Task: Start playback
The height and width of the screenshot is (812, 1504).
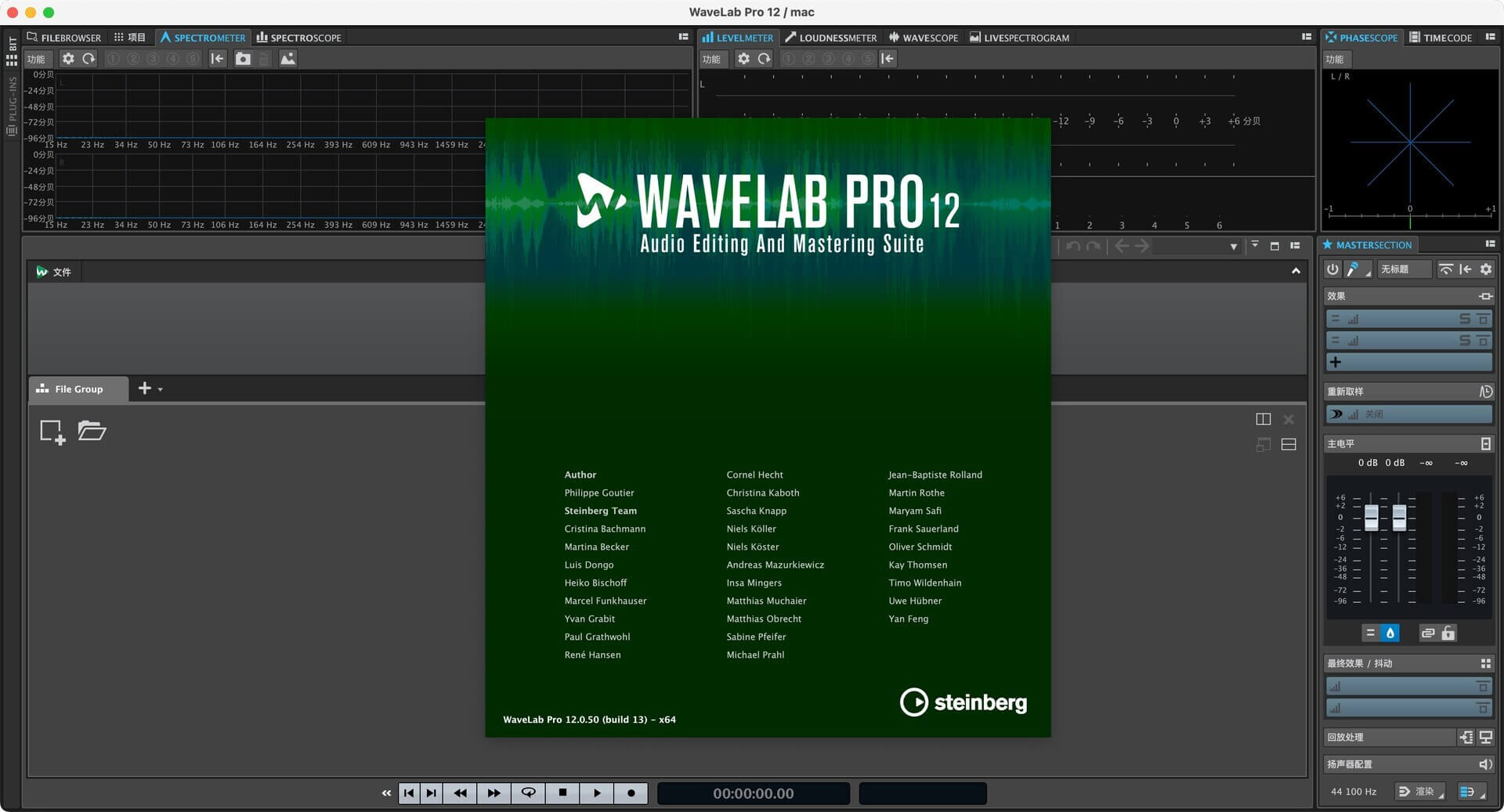Action: point(597,793)
